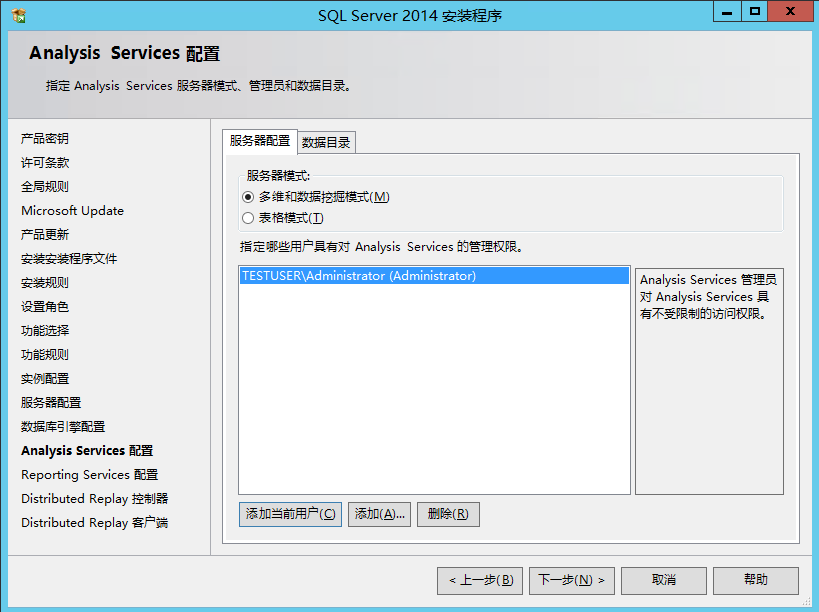This screenshot has height=612, width=819.
Task: Click the 设置角色 step in sidebar
Action: pos(45,307)
